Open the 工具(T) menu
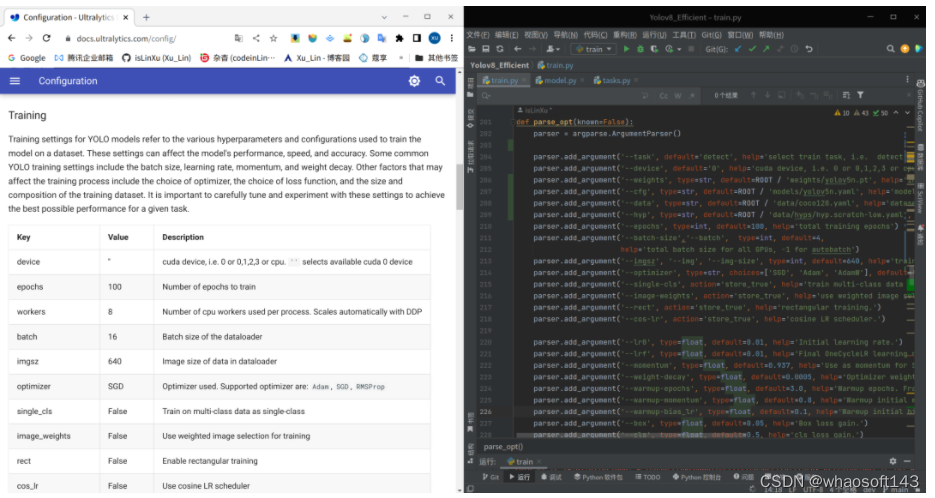 click(684, 35)
